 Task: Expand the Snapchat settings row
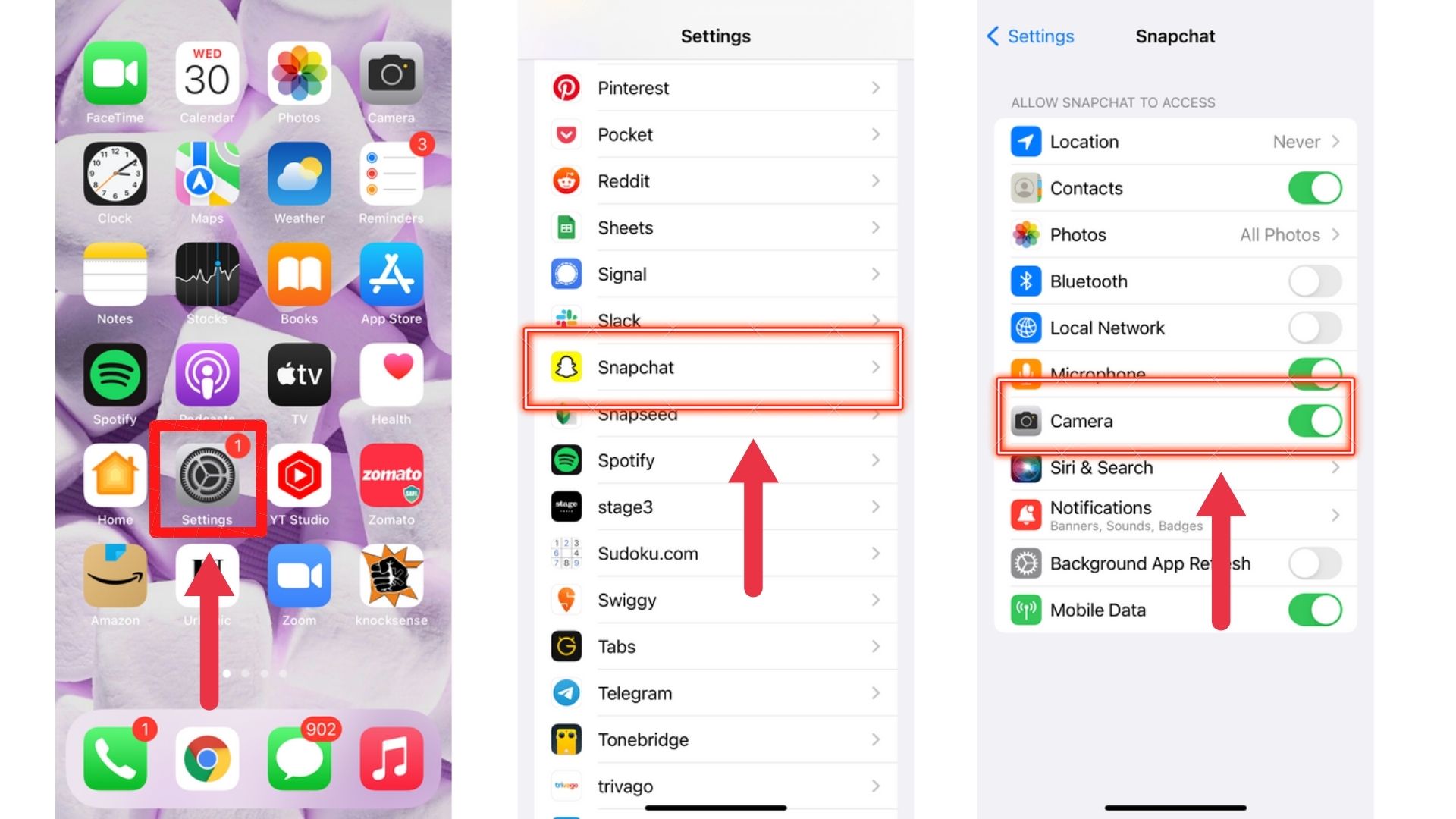pos(714,367)
